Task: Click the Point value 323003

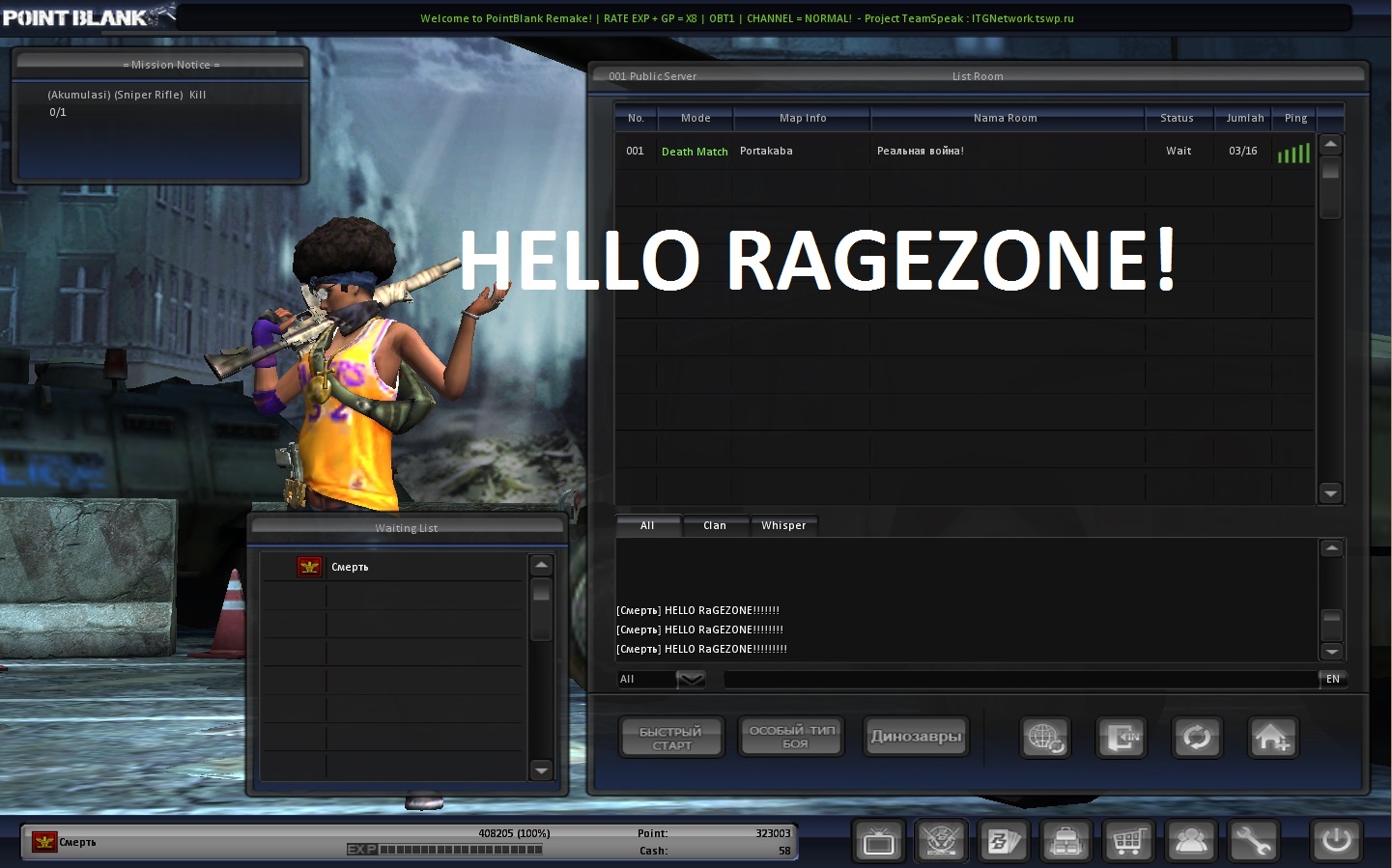Action: click(x=773, y=833)
